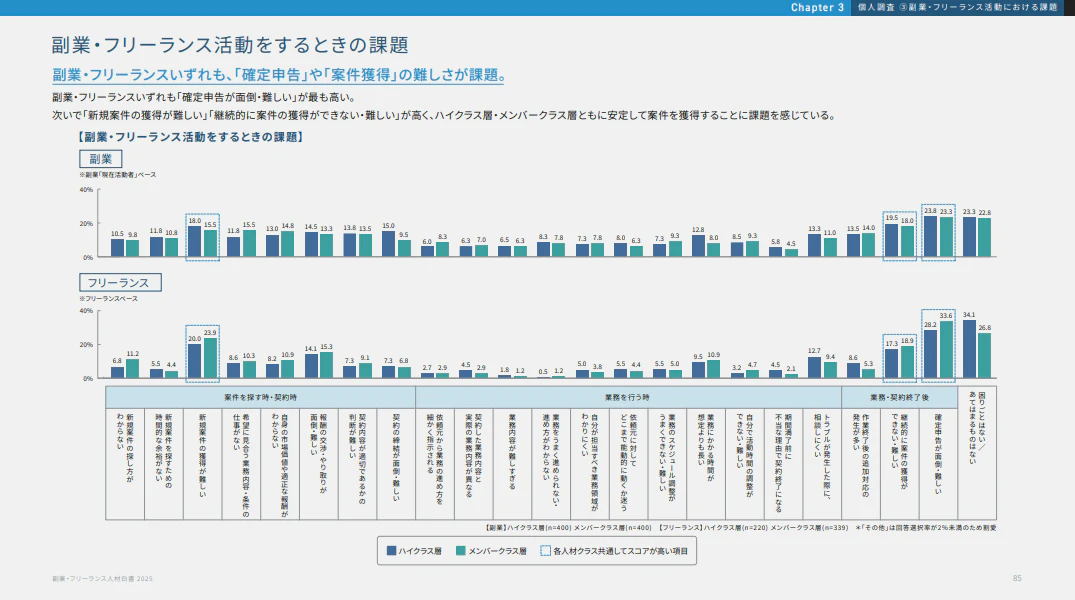Click the slide title 副業・フリーランス活動をするときの課題

tap(230, 45)
